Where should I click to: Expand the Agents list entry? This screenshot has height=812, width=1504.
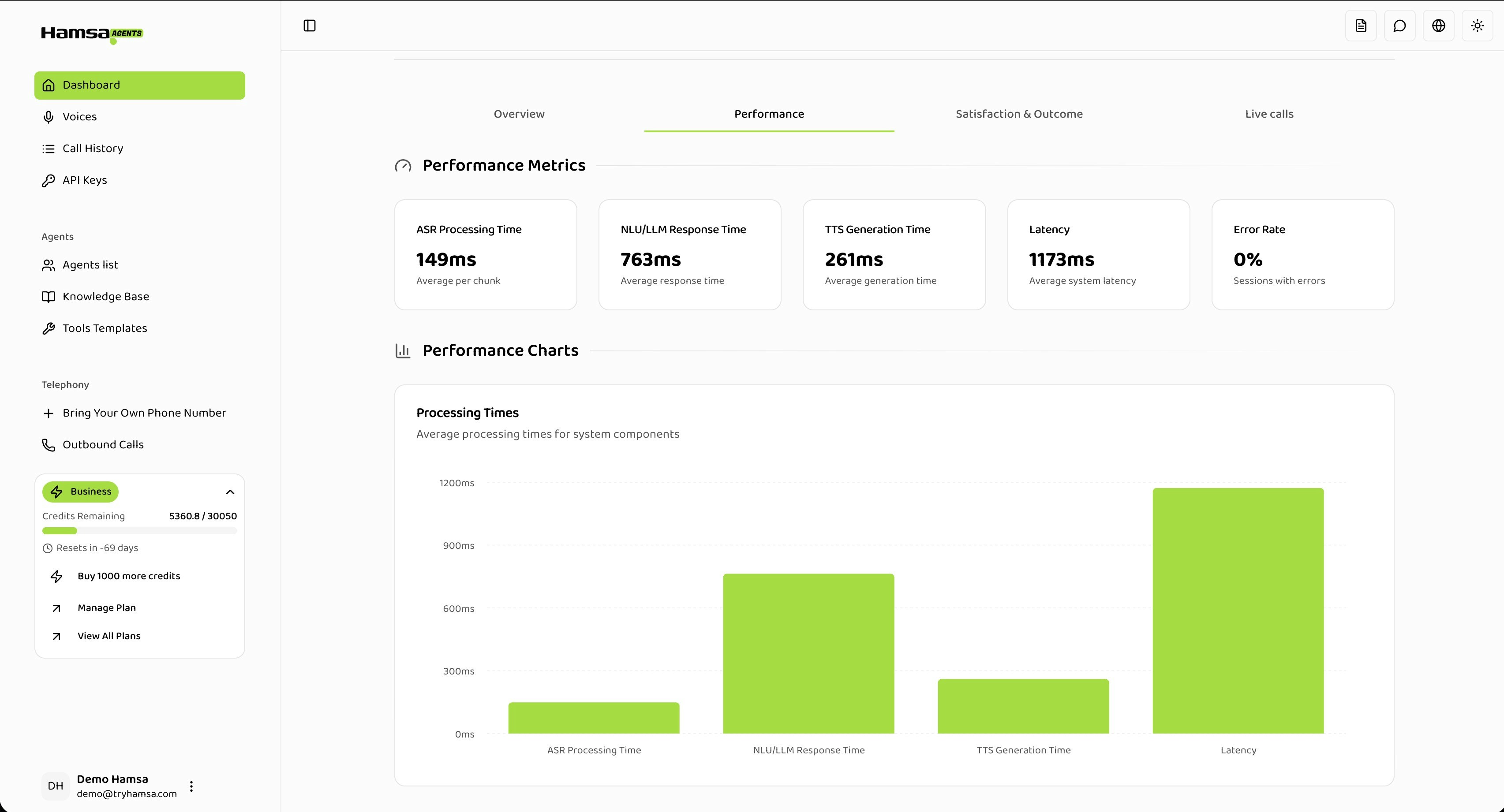(90, 264)
